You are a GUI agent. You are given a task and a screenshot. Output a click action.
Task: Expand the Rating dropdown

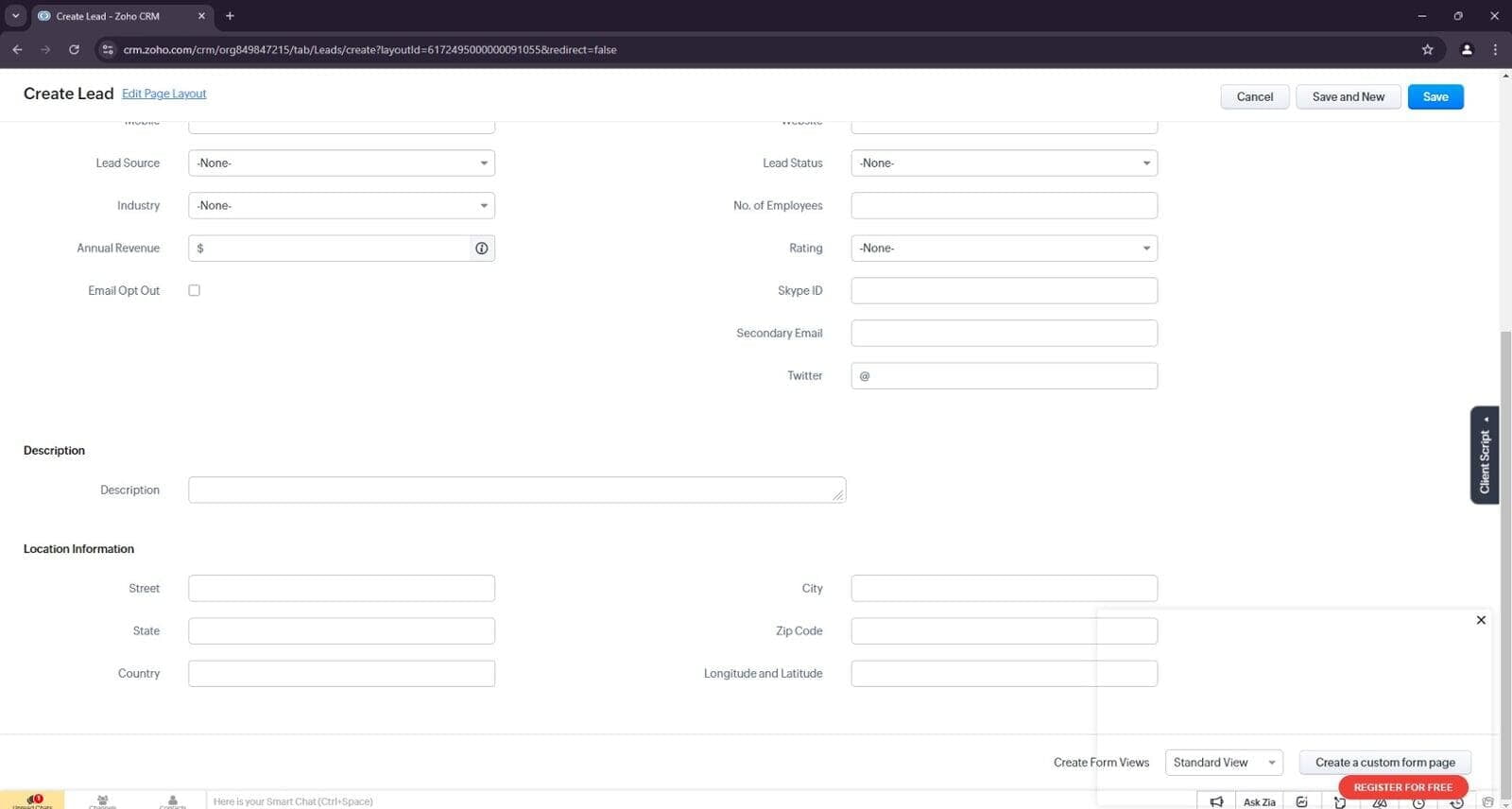(1004, 249)
